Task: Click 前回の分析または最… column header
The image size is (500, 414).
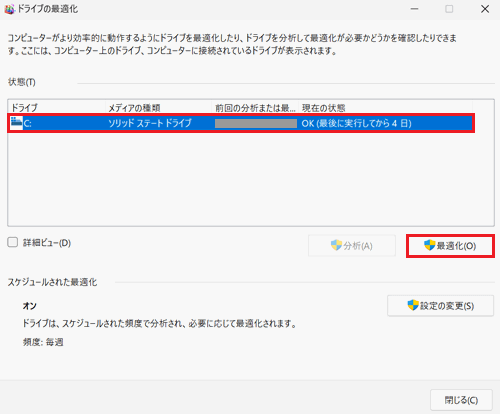Action: [x=255, y=108]
